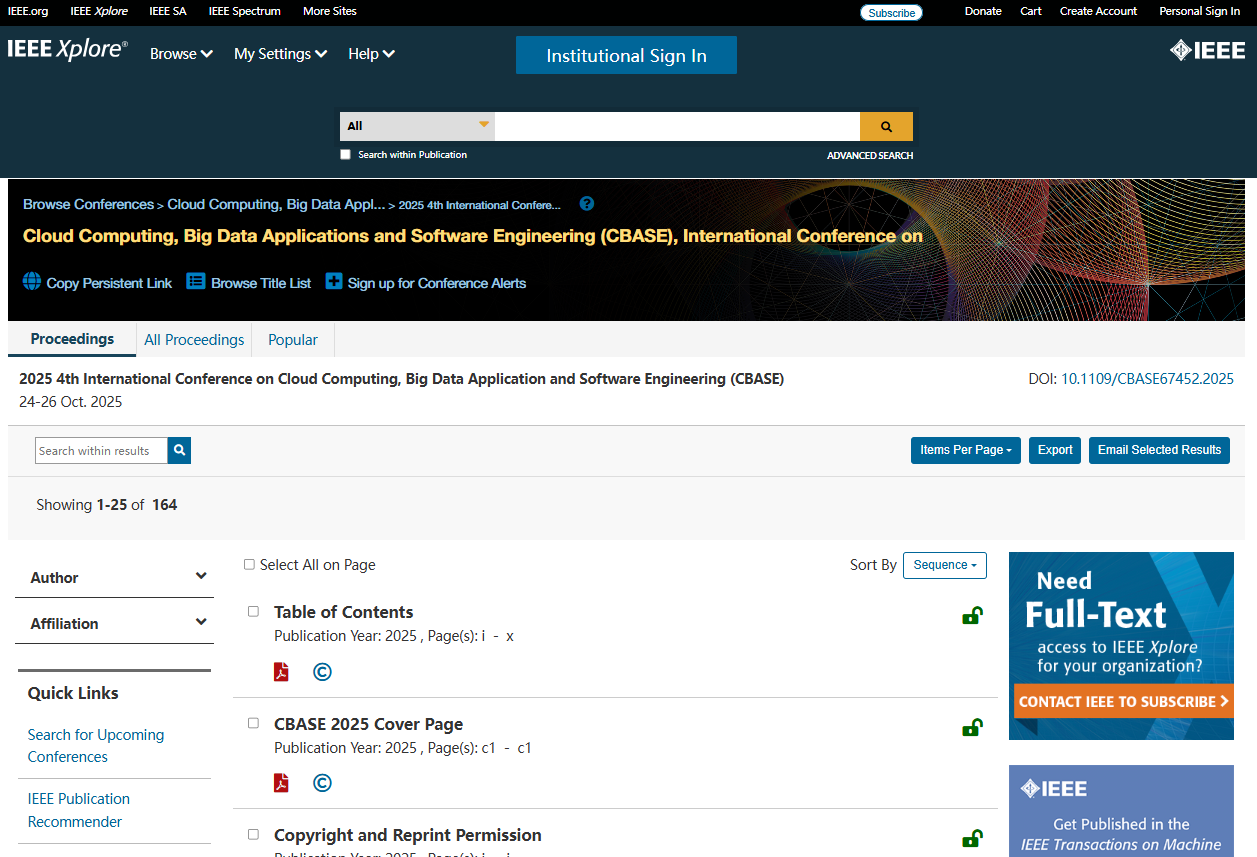Viewport: 1257px width, 857px height.
Task: Click the Copy Persistent Link globe icon
Action: click(x=32, y=282)
